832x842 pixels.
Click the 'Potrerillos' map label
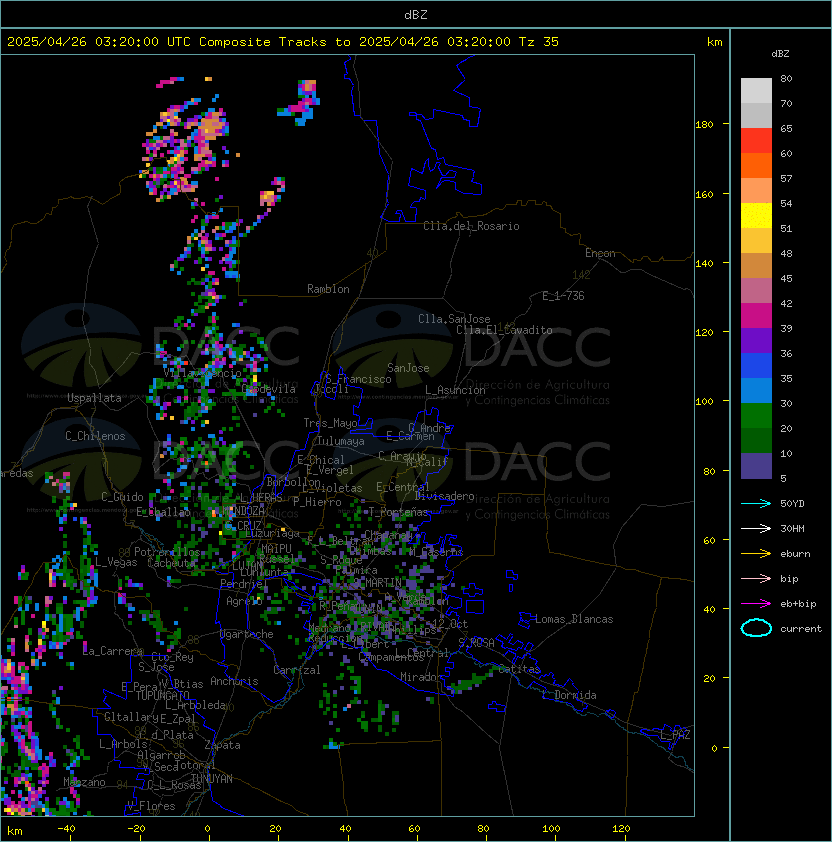[x=167, y=552]
